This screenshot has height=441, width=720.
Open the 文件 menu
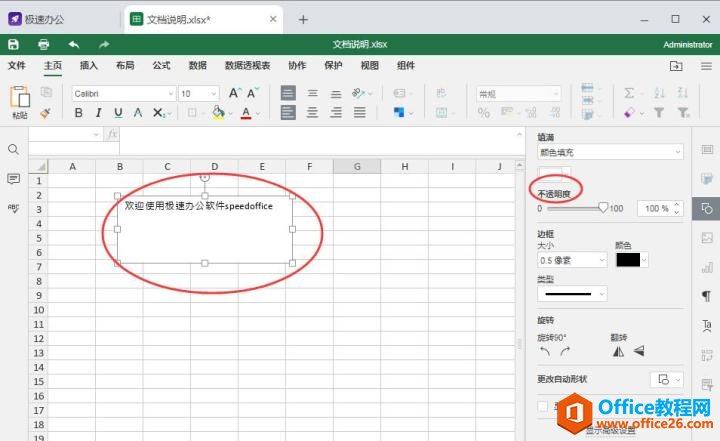click(17, 66)
